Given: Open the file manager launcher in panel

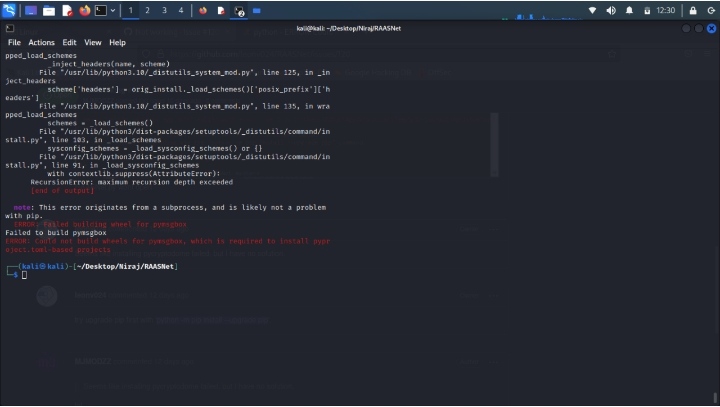Looking at the screenshot, I should (49, 11).
